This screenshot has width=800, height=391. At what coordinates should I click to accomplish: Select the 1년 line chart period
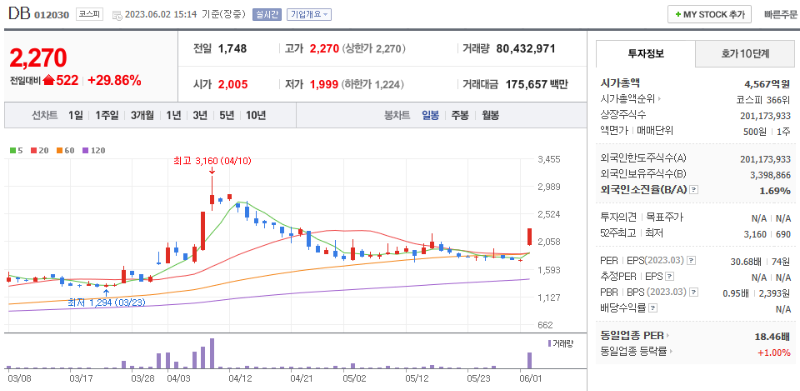tap(173, 115)
